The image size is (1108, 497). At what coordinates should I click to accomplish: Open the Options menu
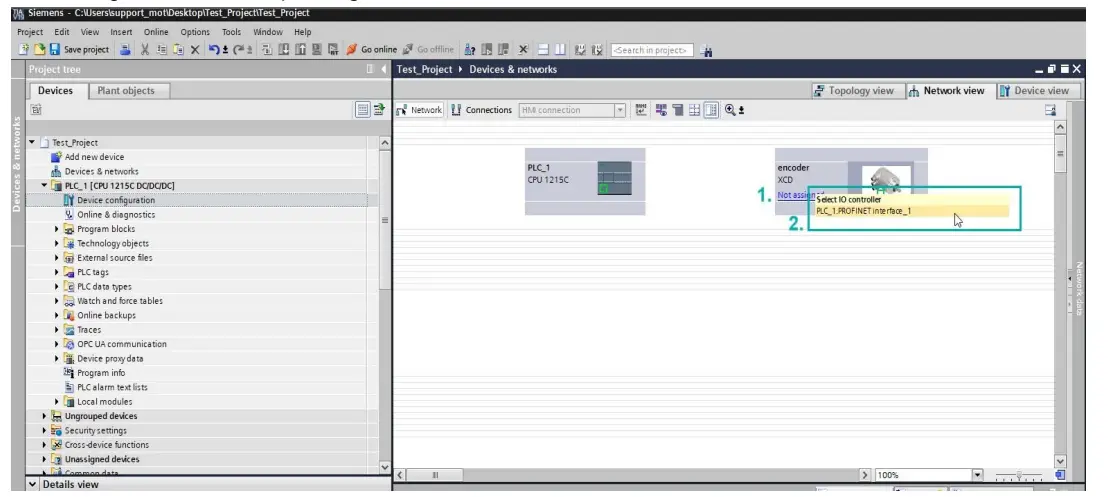point(195,32)
